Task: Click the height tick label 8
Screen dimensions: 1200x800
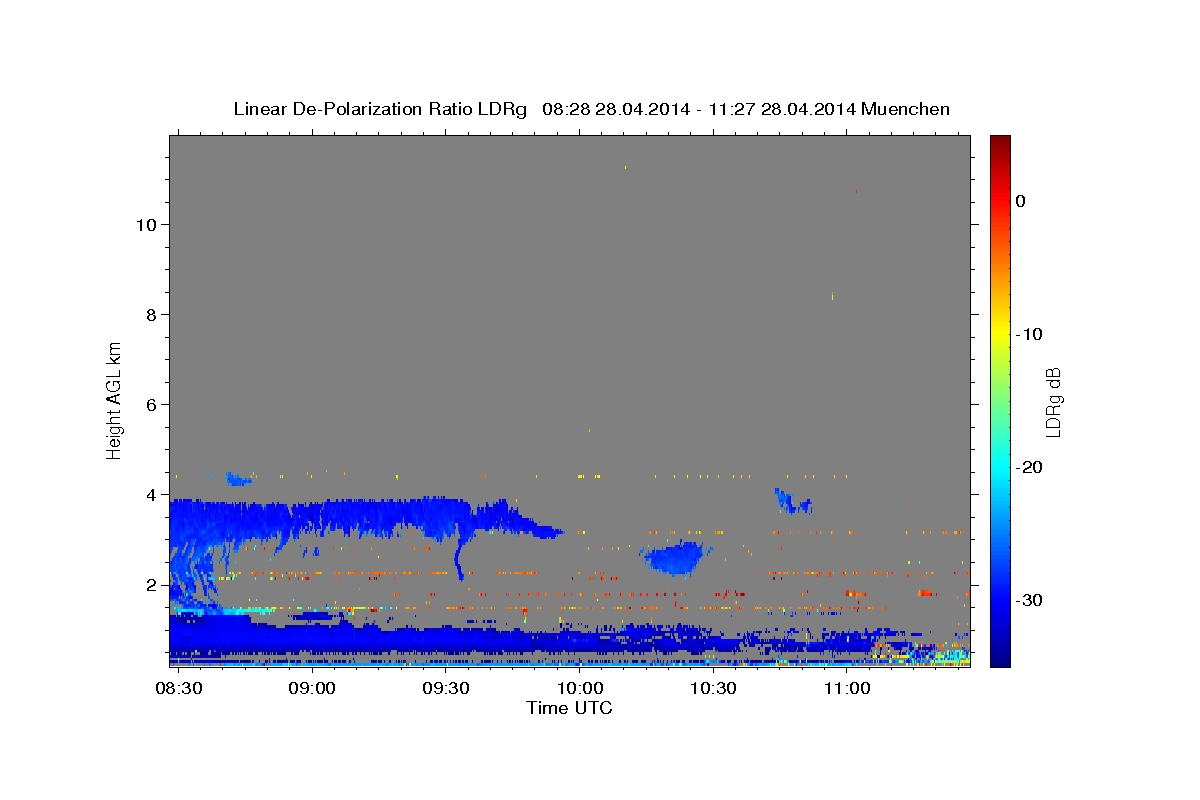Action: click(151, 314)
